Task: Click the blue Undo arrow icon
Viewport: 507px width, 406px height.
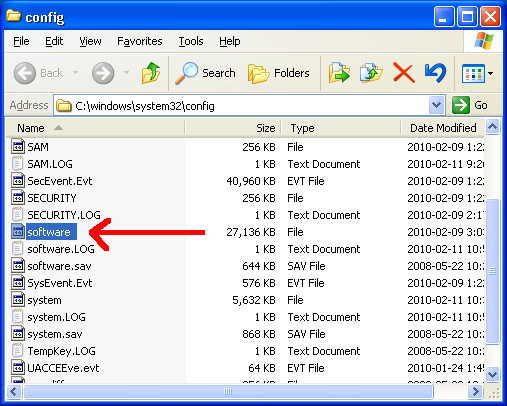Action: pyautogui.click(x=435, y=73)
